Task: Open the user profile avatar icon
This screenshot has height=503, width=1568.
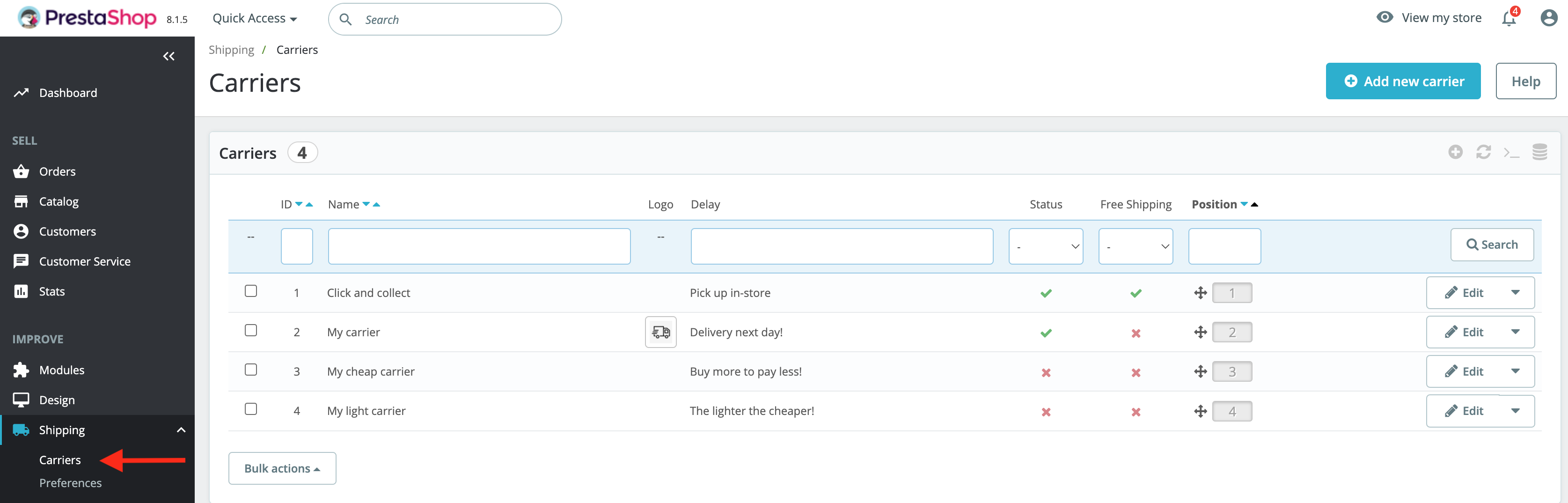Action: click(1548, 18)
